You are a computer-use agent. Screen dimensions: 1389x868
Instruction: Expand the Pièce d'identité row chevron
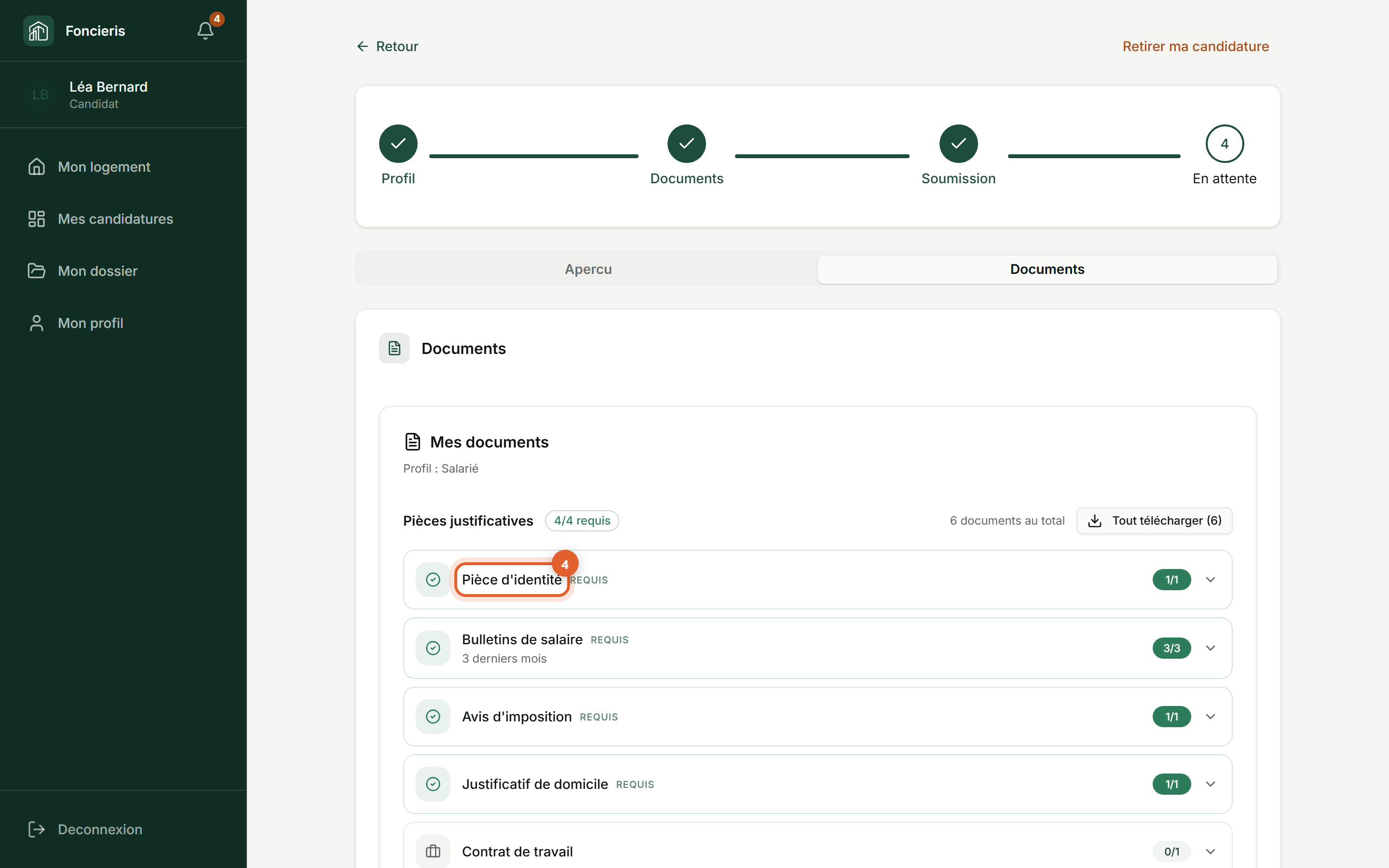(x=1211, y=580)
